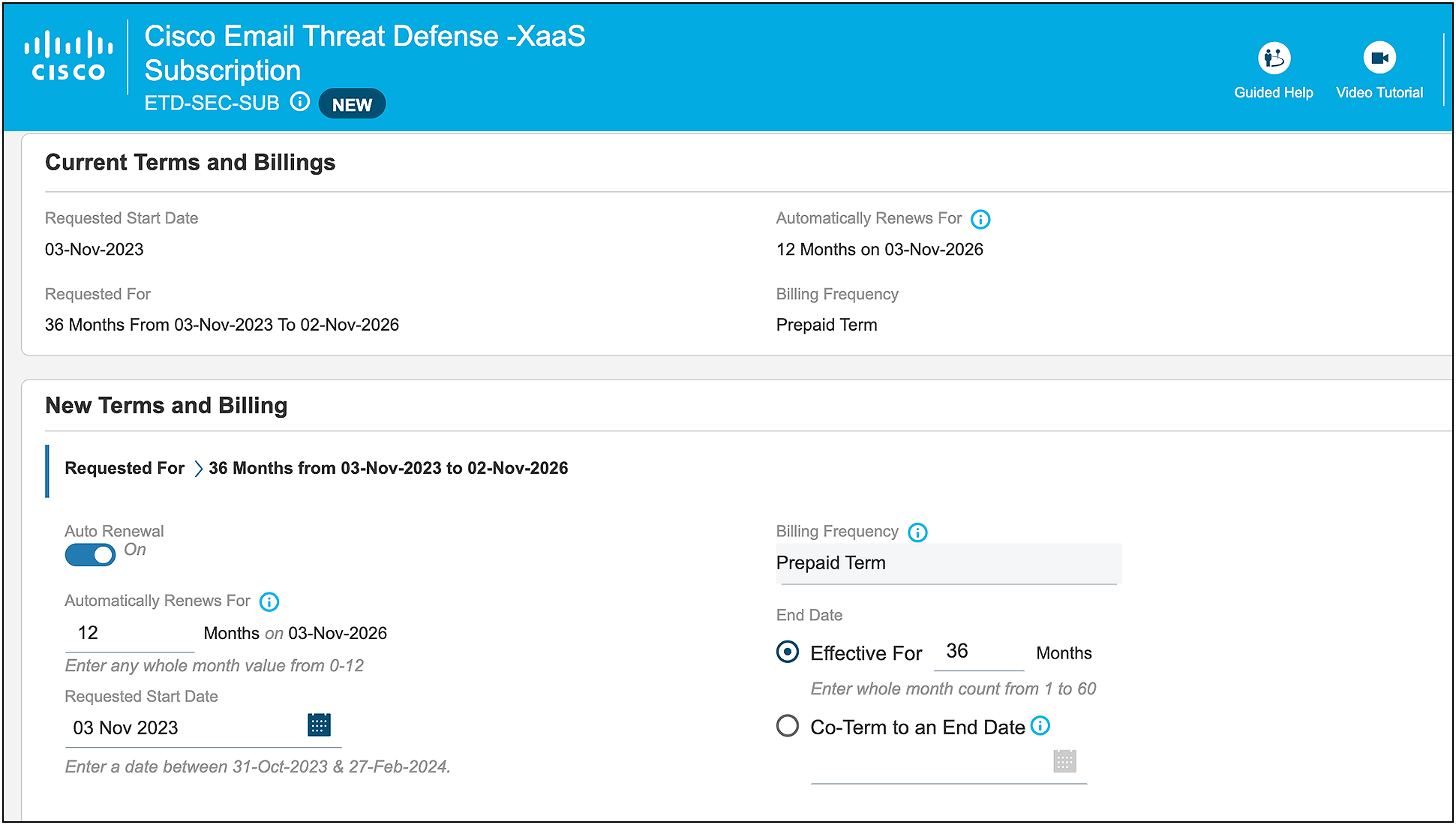
Task: Open the calendar for Requested Start Date
Action: (x=320, y=724)
